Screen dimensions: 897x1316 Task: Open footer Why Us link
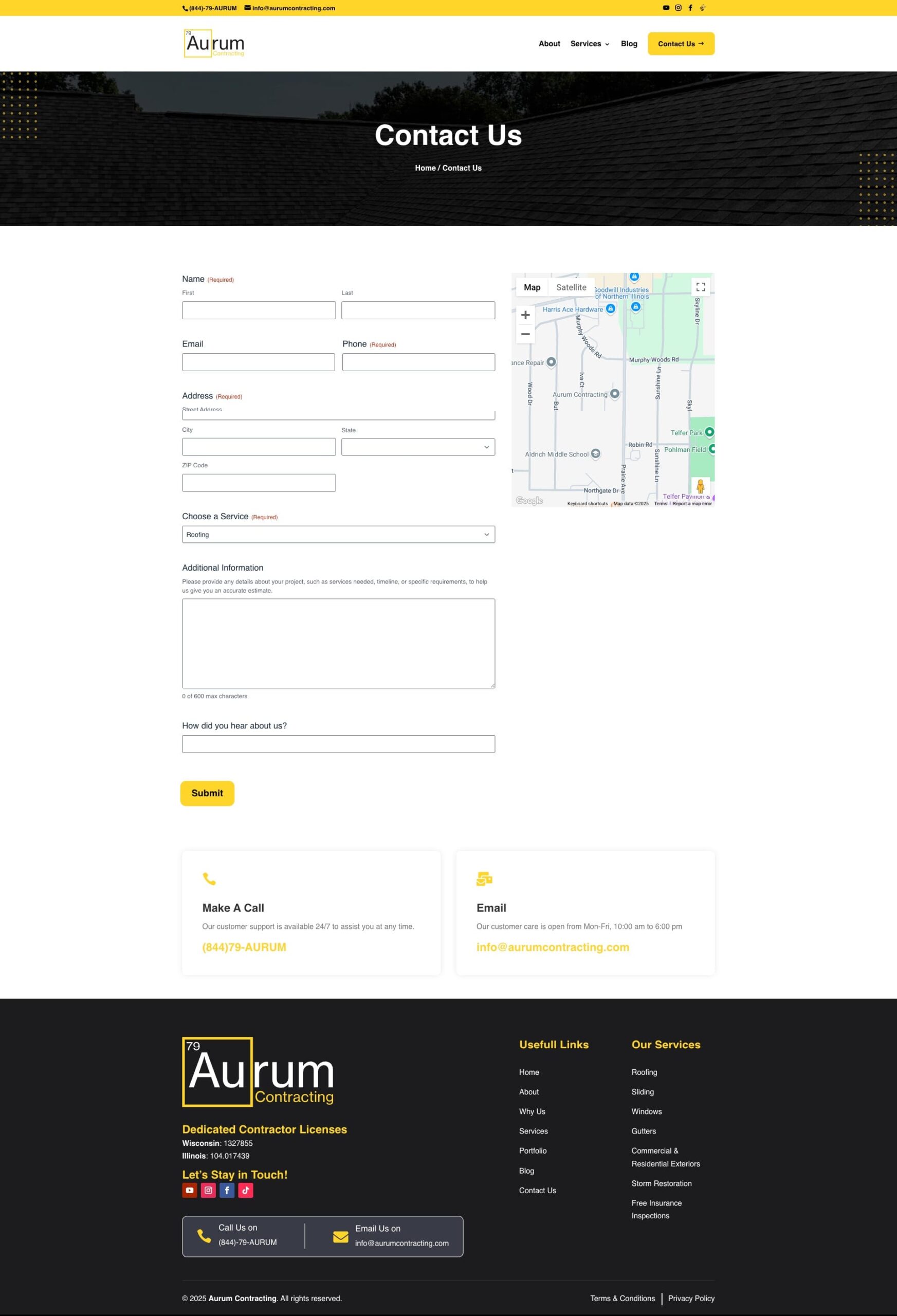[533, 1111]
